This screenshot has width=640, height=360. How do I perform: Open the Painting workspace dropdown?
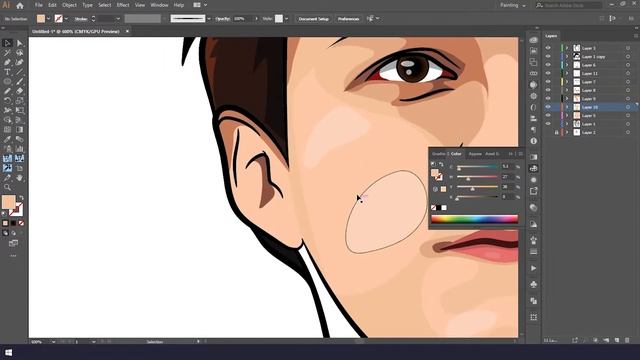pos(513,5)
